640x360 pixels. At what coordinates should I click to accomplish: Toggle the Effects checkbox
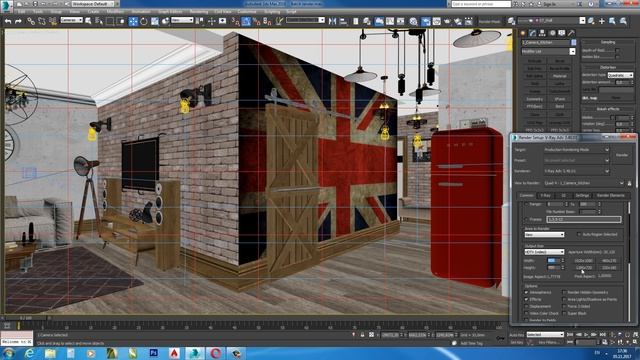point(526,300)
